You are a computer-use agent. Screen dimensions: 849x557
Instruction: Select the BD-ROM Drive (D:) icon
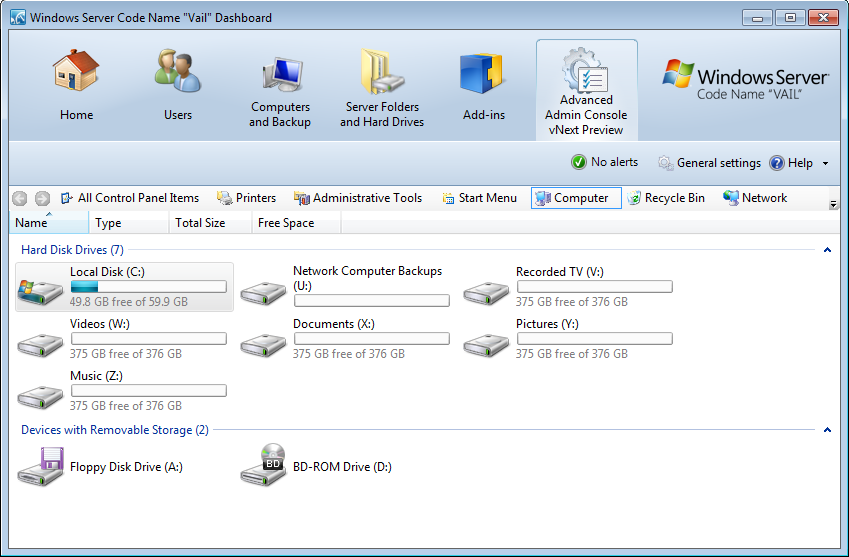[263, 464]
